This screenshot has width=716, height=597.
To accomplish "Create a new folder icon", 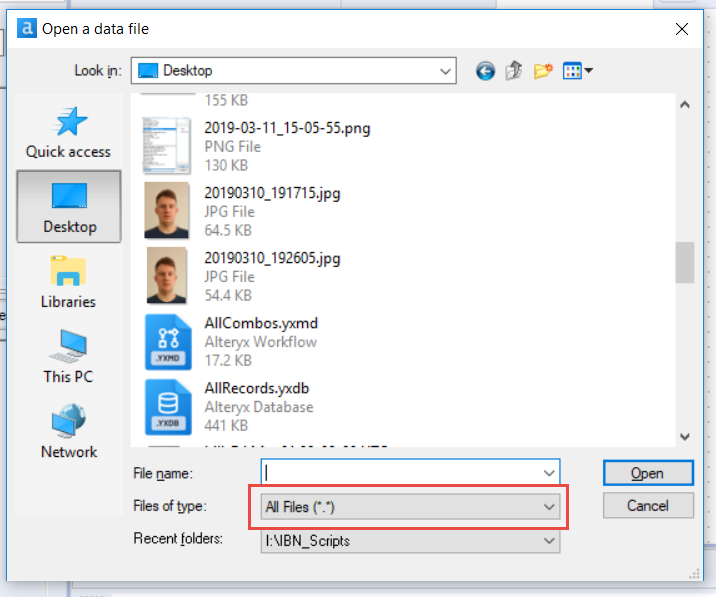I will click(x=543, y=71).
